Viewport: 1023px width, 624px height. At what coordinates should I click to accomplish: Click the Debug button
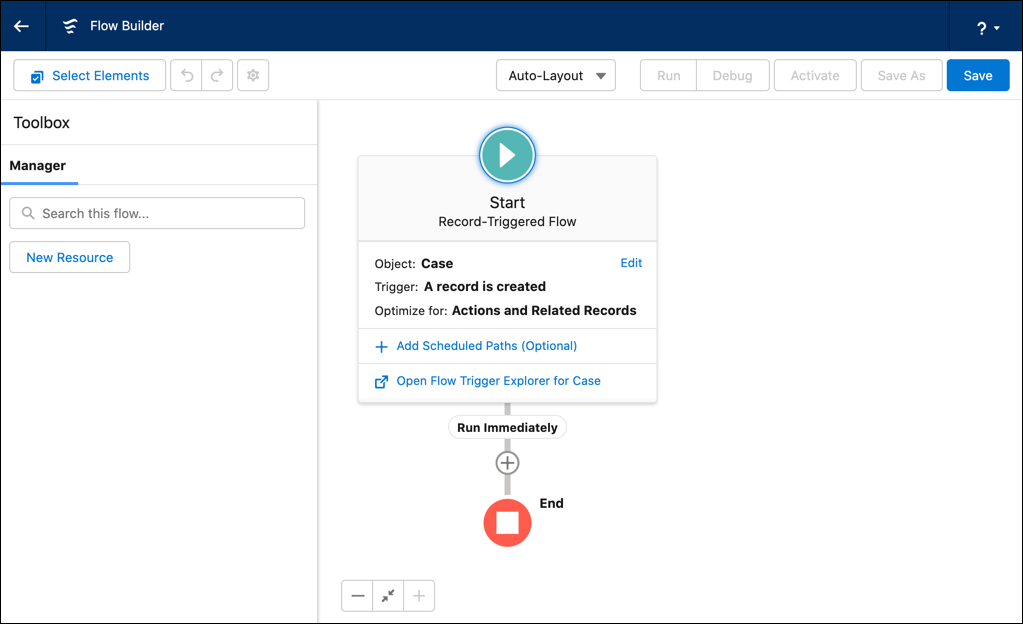(x=733, y=76)
